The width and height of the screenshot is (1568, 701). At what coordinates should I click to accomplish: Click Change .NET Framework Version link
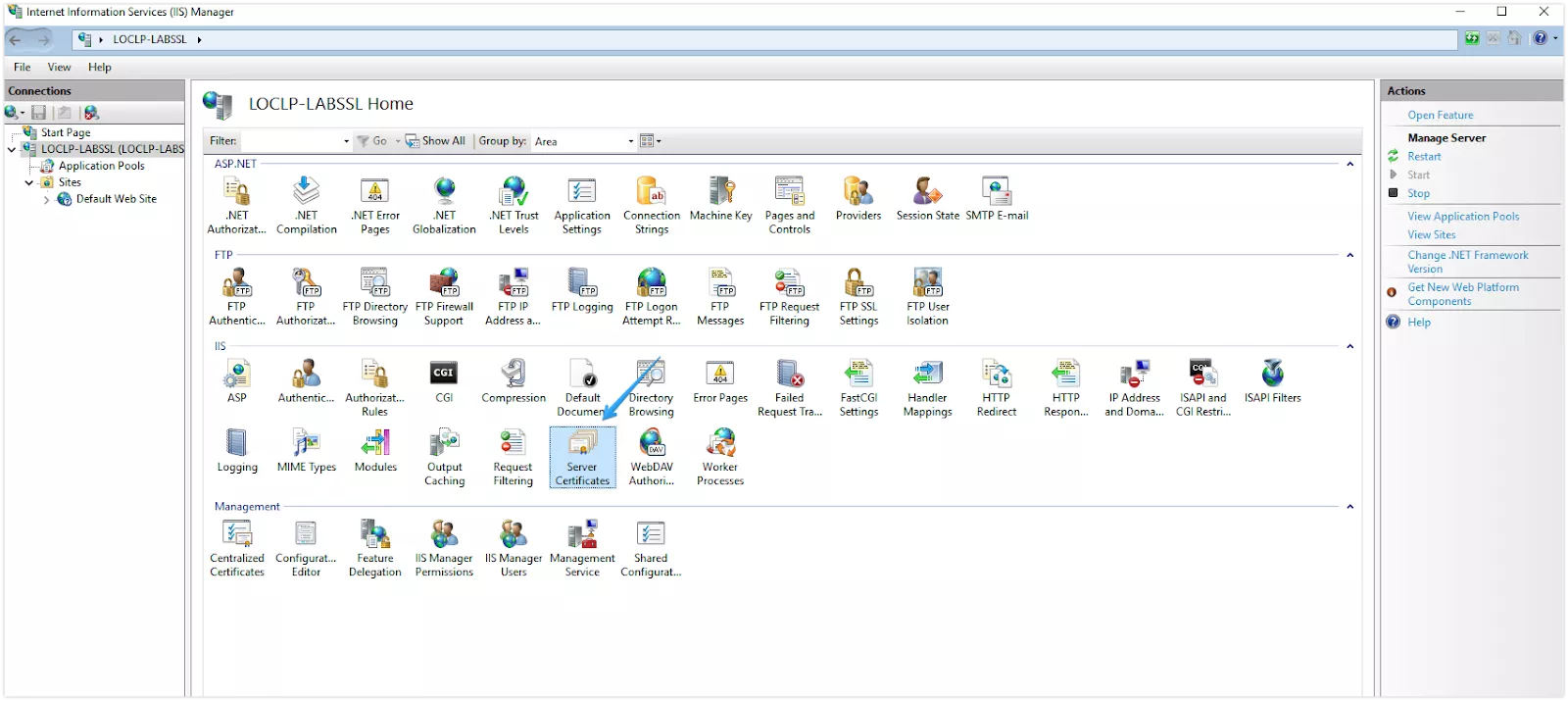click(x=1468, y=262)
